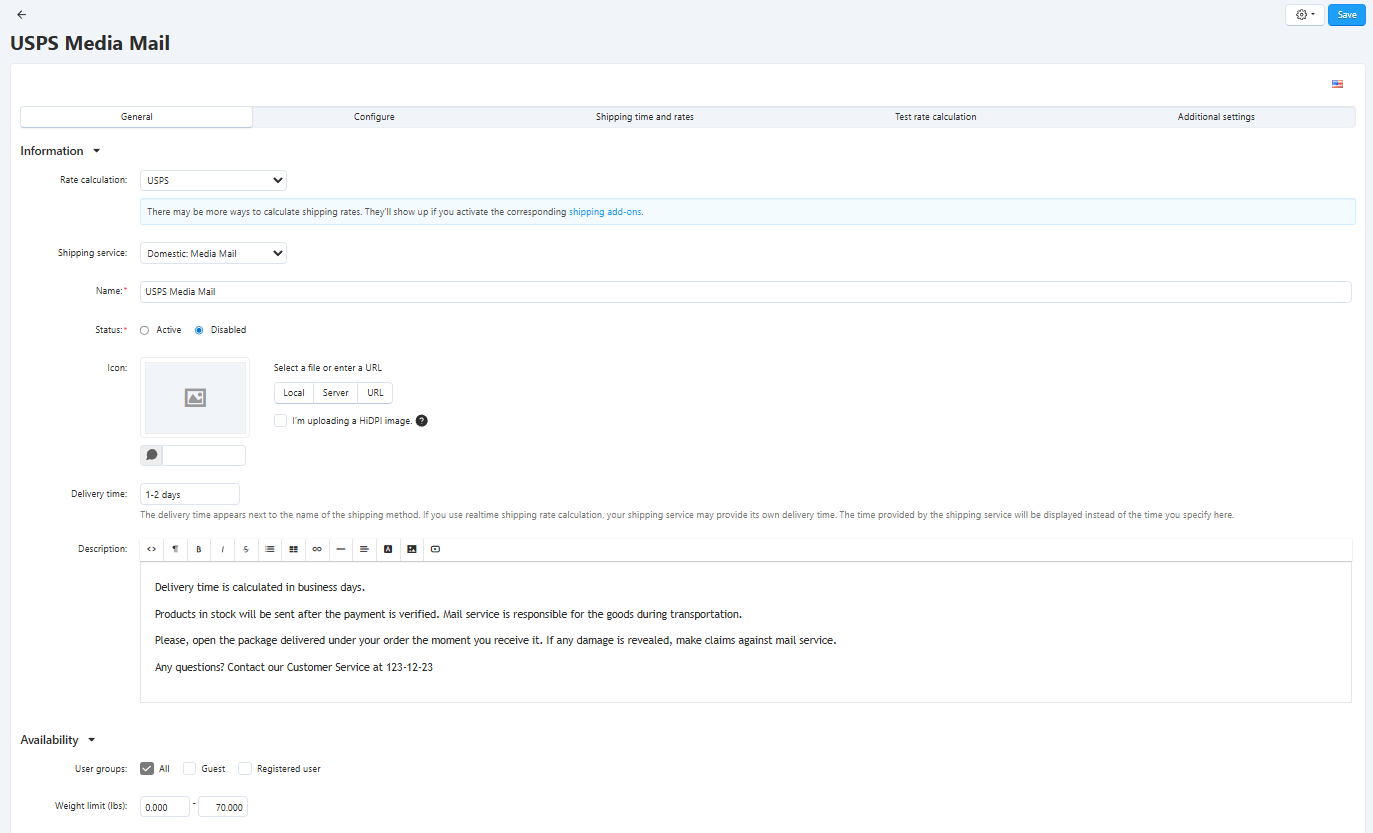Click the icon alt text comment icon
The width and height of the screenshot is (1373, 833).
click(152, 455)
